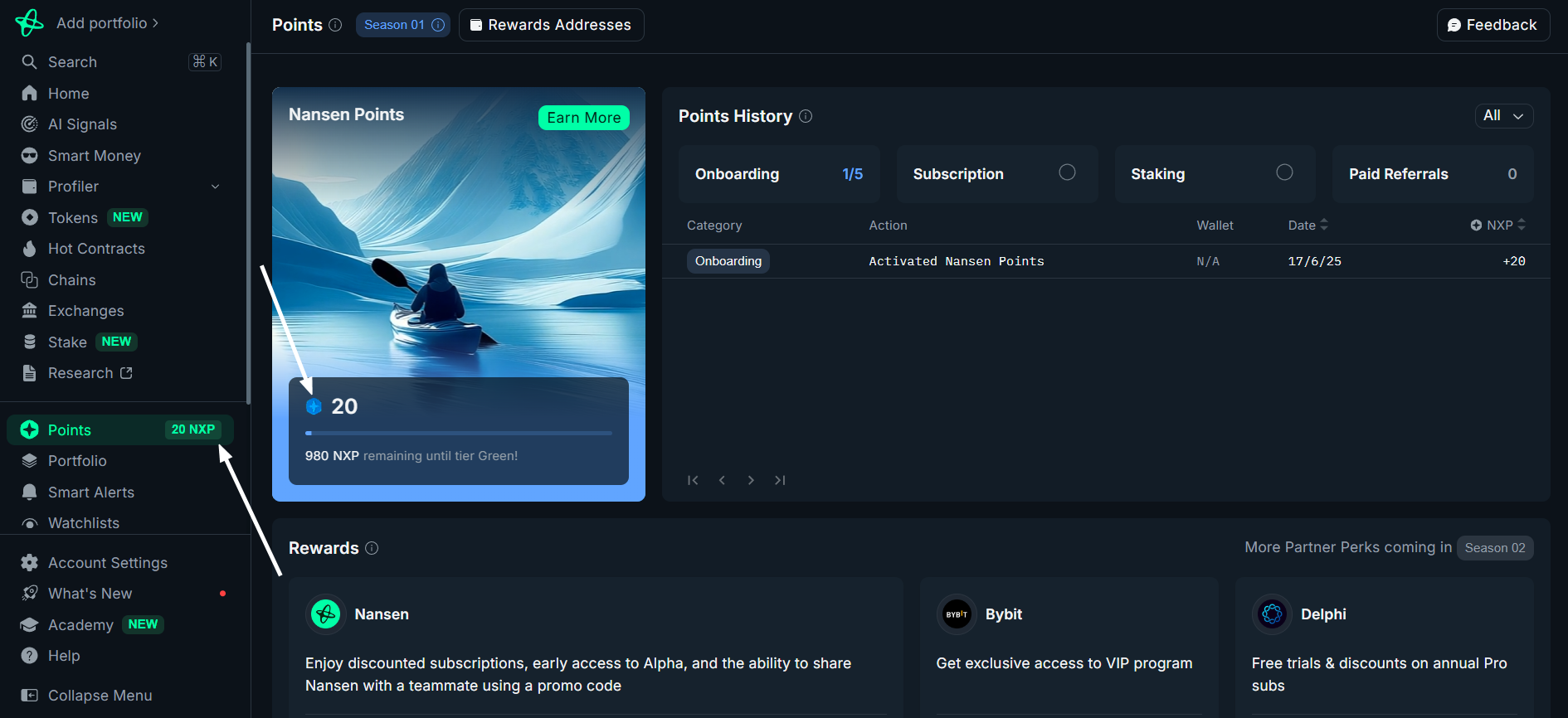Open the Exchanges section
1568x718 pixels.
point(85,311)
